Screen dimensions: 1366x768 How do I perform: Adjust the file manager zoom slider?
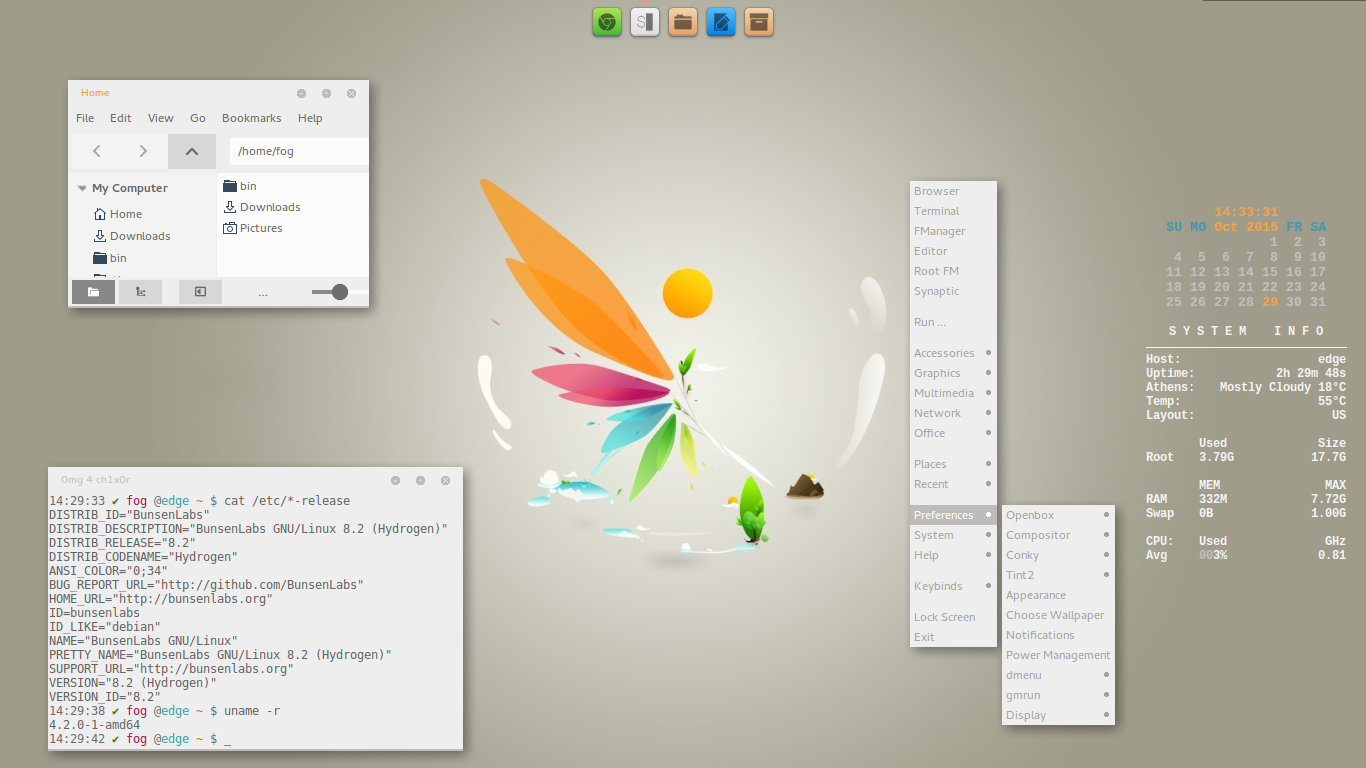pyautogui.click(x=340, y=292)
